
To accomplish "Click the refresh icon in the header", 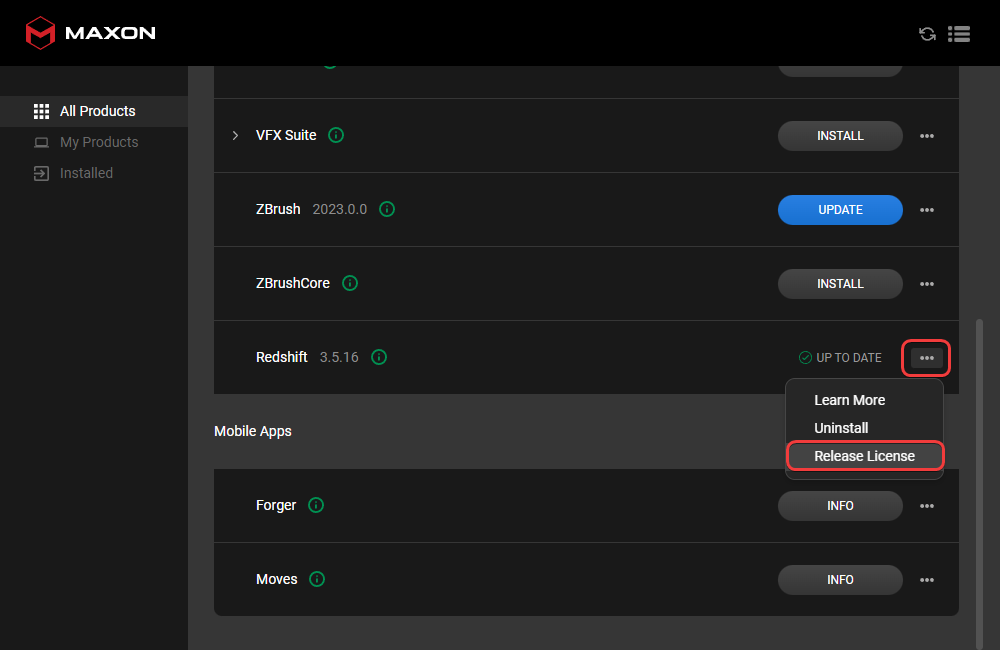I will [927, 34].
